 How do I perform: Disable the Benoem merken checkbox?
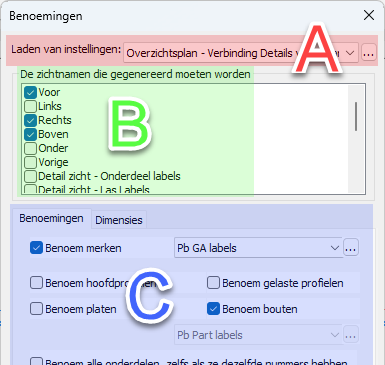[36, 248]
